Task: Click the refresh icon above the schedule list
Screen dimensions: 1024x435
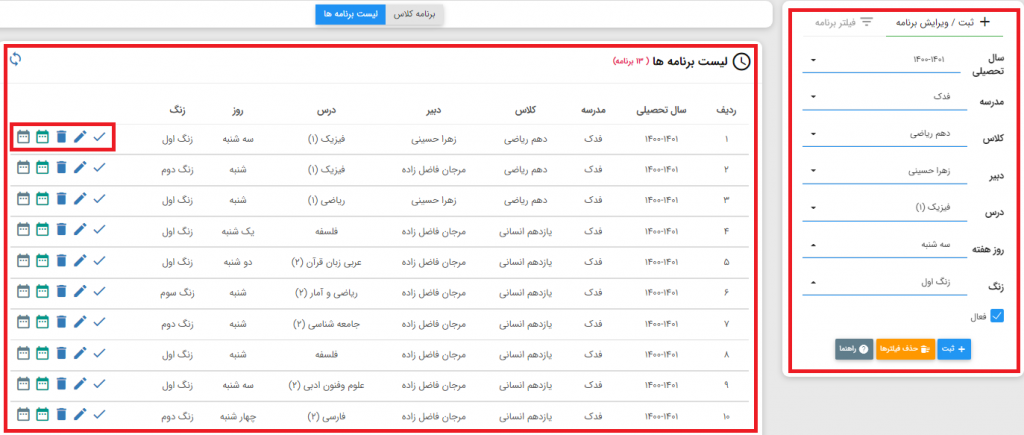Action: tap(15, 60)
